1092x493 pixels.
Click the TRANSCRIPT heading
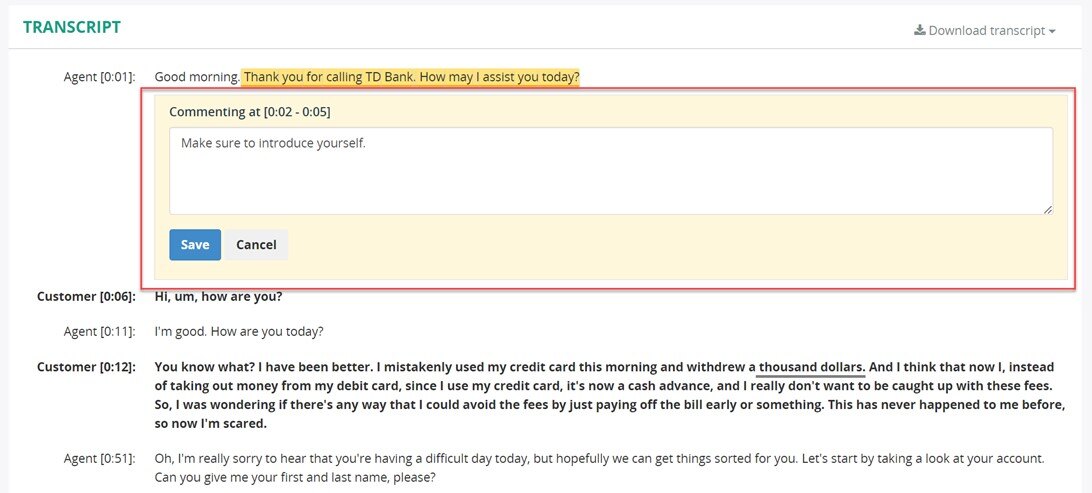72,27
